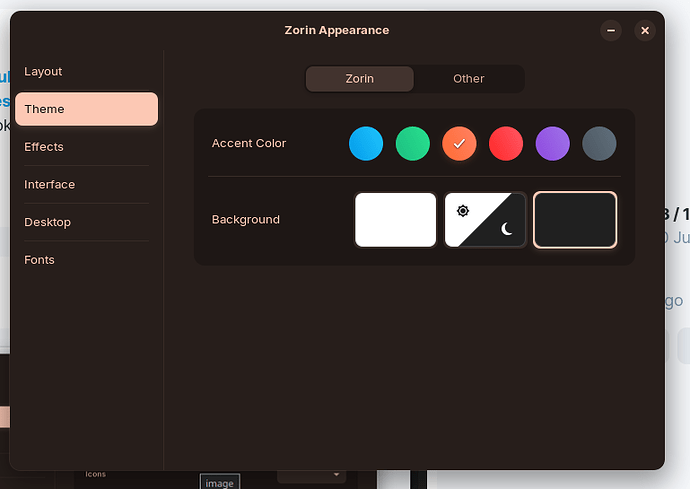
Task: Choose the red accent color
Action: click(506, 143)
